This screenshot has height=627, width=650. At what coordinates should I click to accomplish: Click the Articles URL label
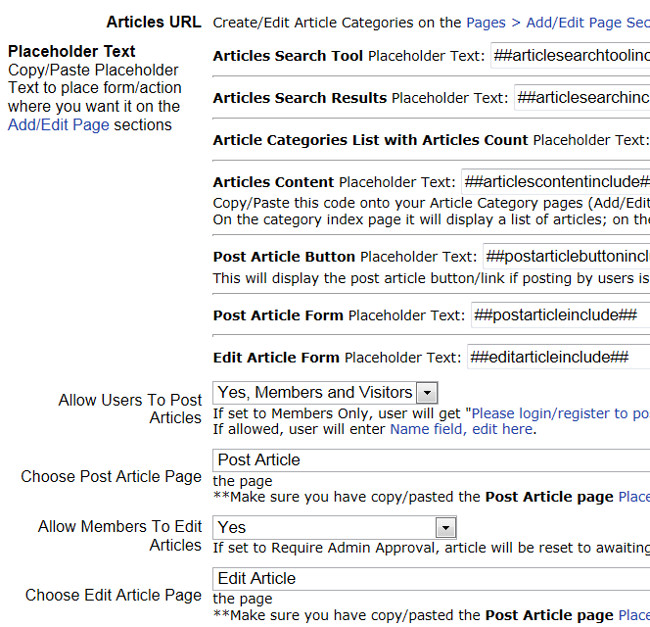[153, 22]
